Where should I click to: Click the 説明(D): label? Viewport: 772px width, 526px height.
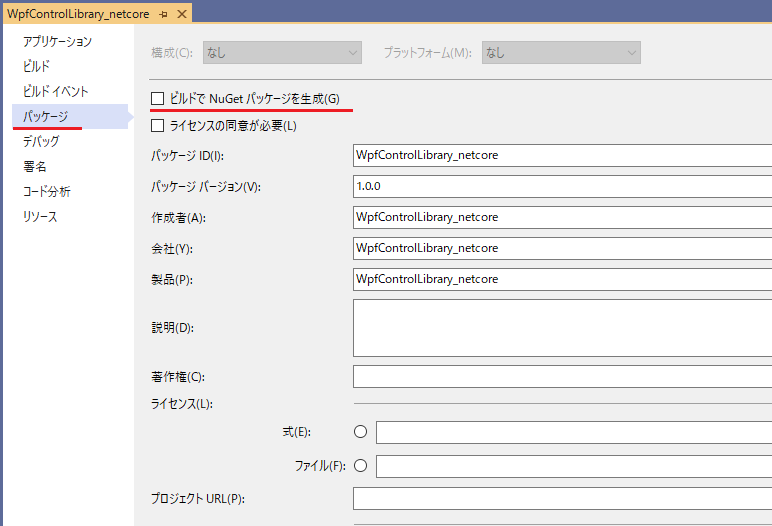click(x=172, y=328)
